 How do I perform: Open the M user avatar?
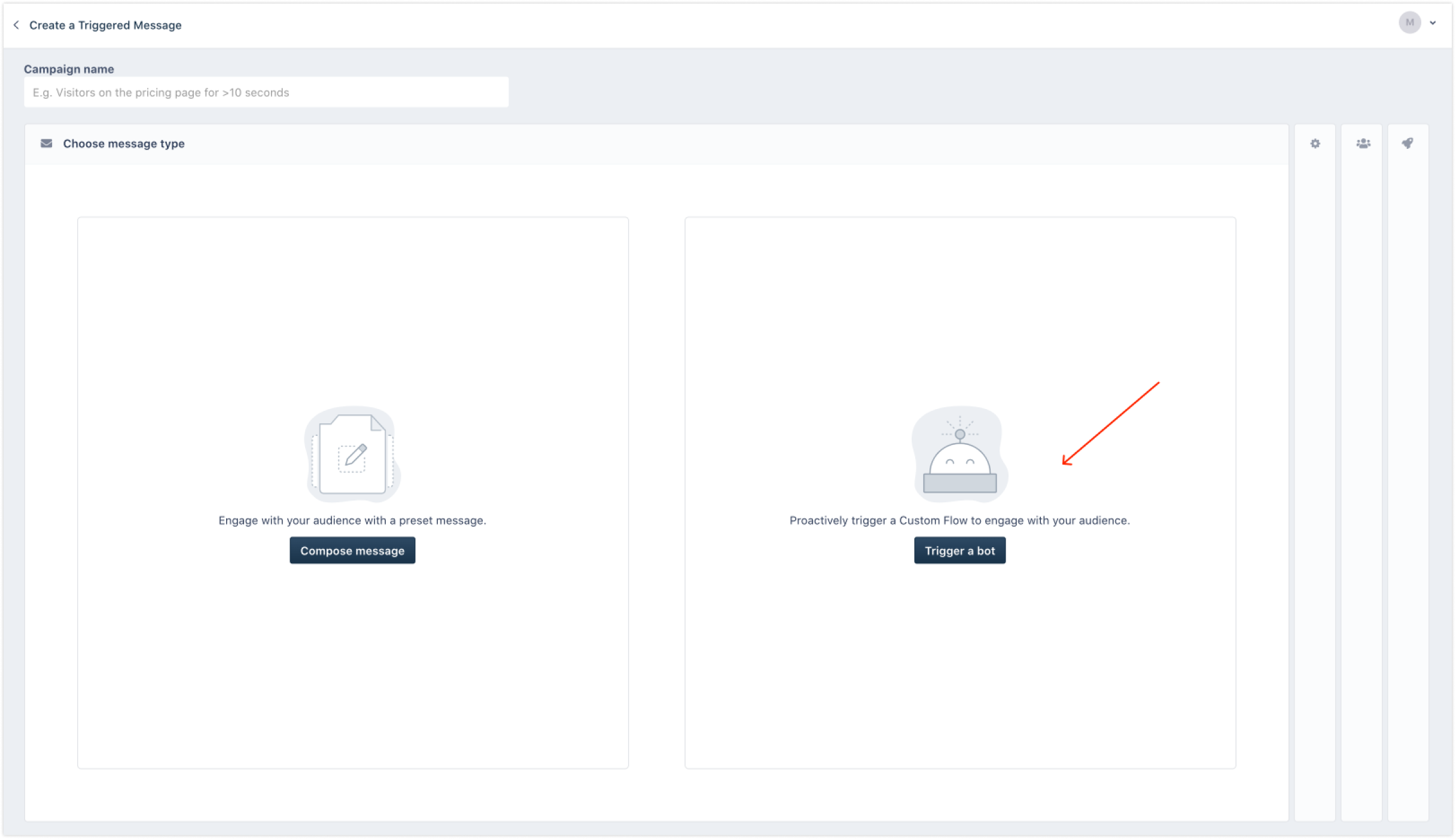point(1409,23)
